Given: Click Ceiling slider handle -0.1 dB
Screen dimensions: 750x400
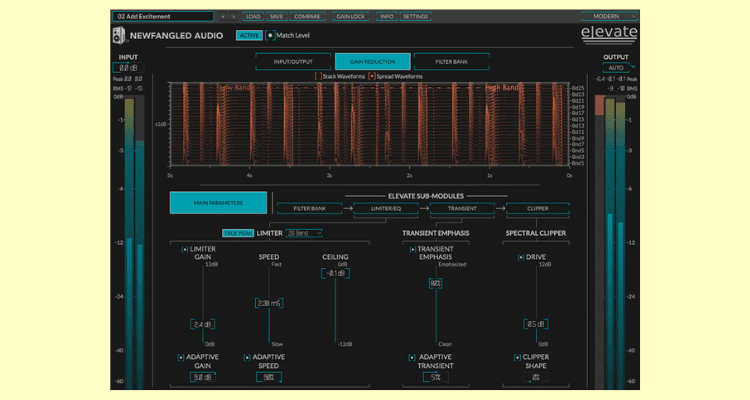Looking at the screenshot, I should click(x=335, y=273).
